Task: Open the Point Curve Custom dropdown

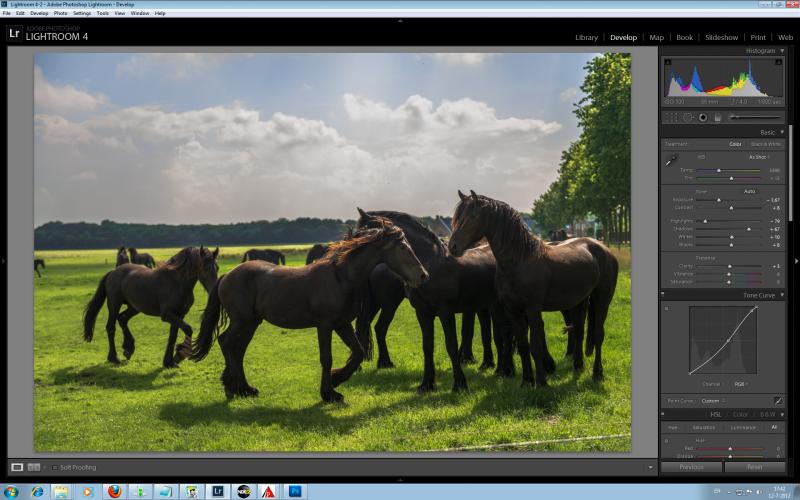Action: click(712, 401)
